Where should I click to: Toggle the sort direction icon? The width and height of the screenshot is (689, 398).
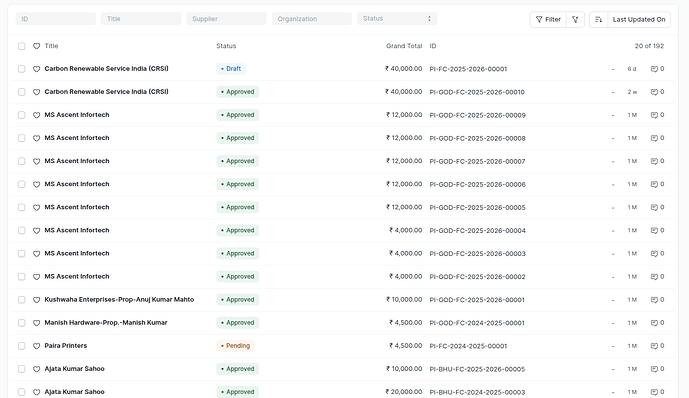coord(598,19)
